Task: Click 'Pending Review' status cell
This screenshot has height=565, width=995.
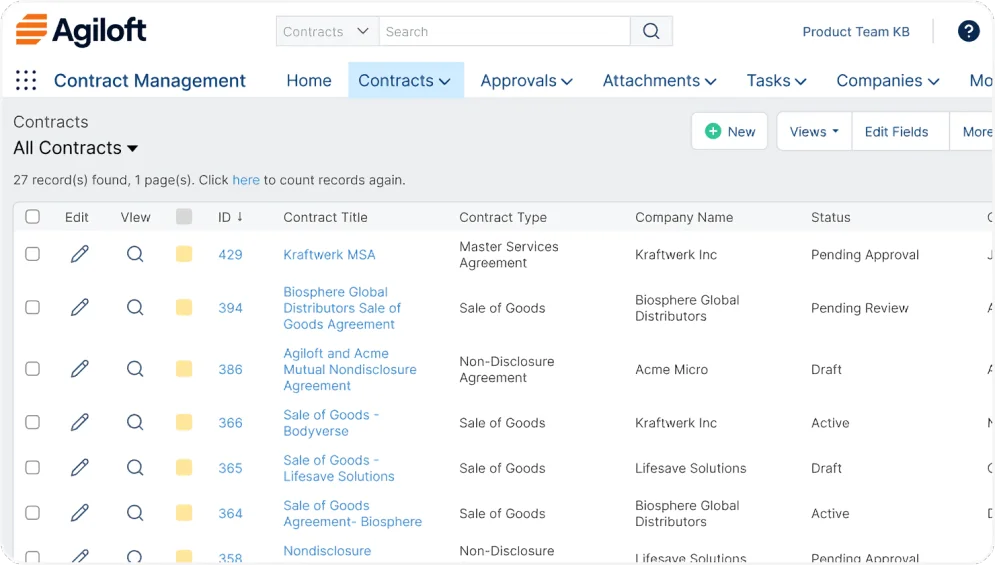Action: pyautogui.click(x=859, y=308)
